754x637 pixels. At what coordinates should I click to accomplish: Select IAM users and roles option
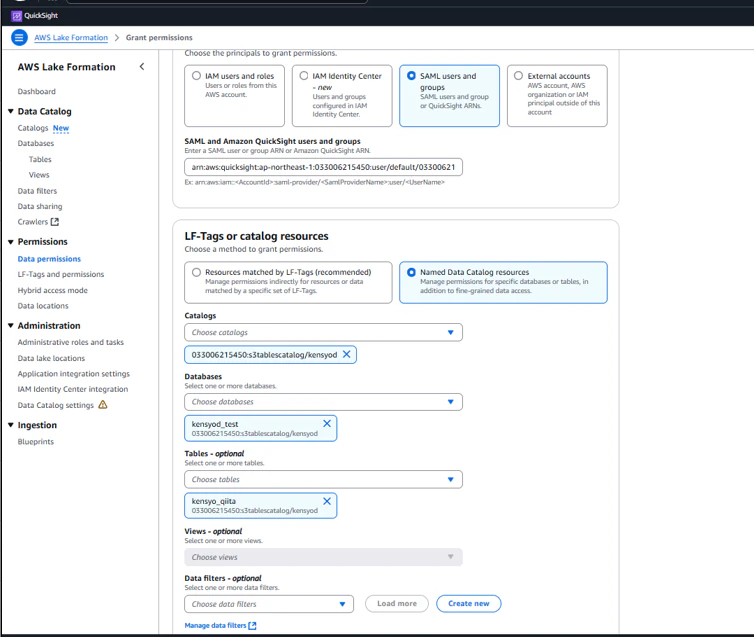[234, 96]
